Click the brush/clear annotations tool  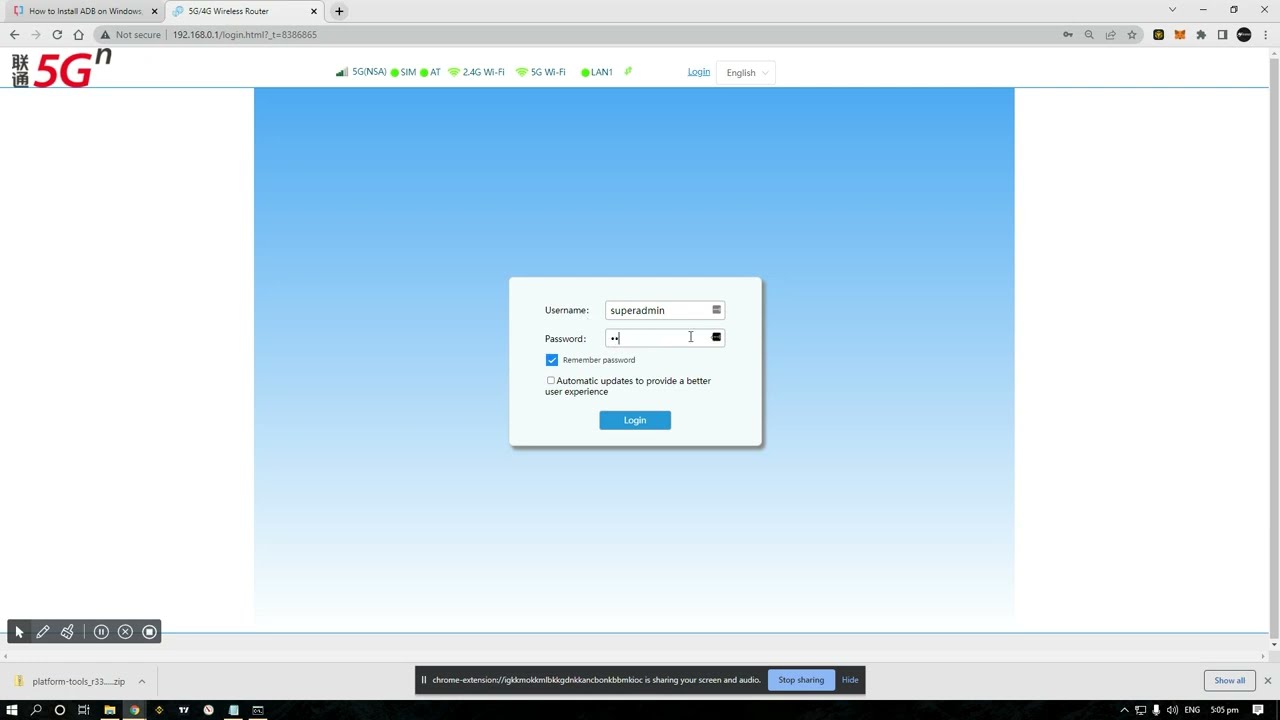67,632
